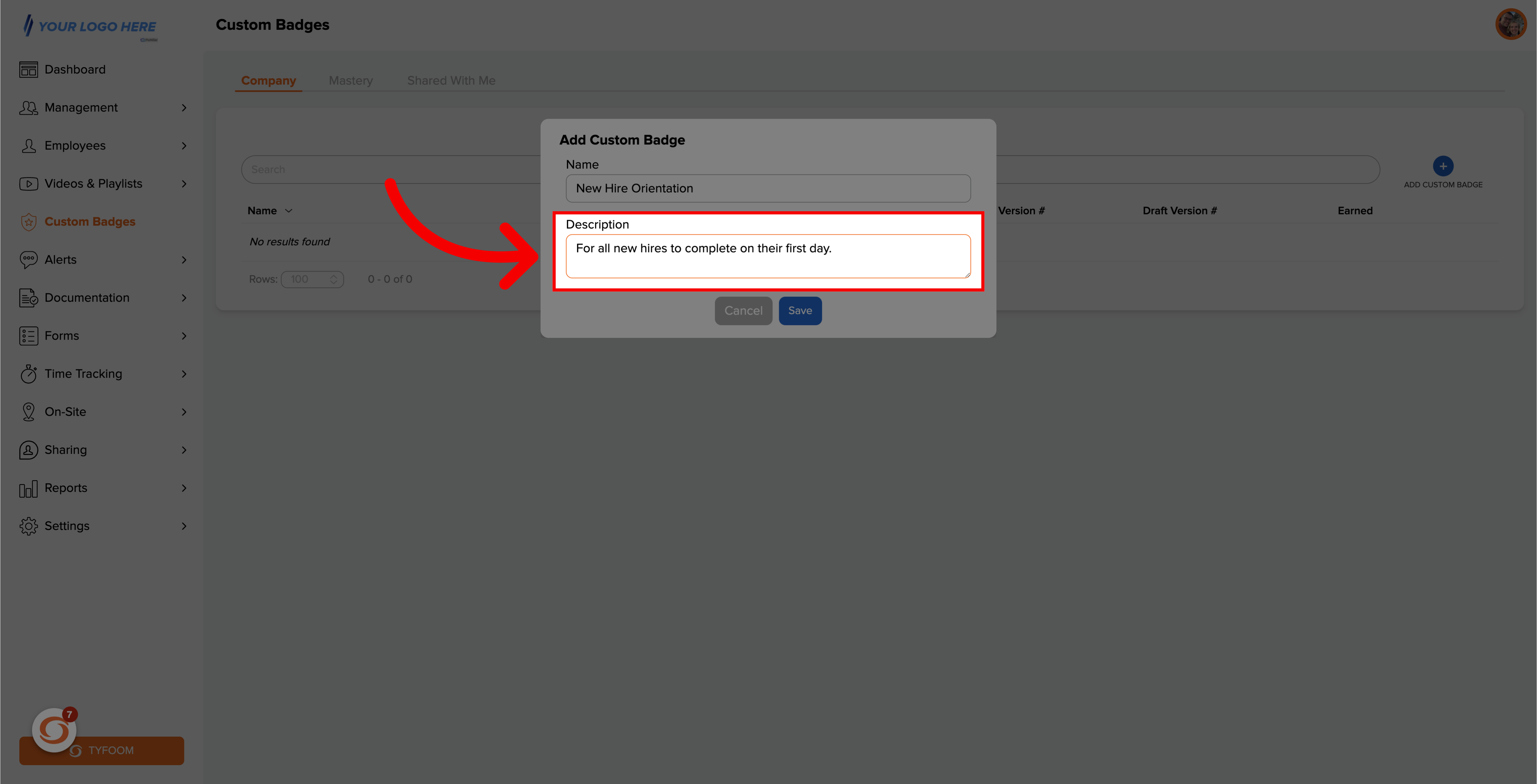Expand the Alerts menu chevron
The width and height of the screenshot is (1537, 784).
(184, 259)
